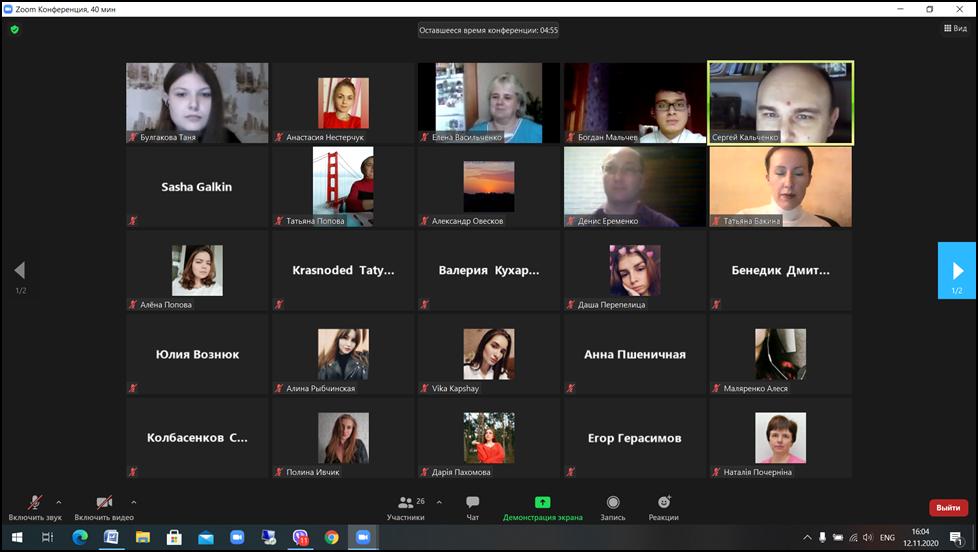Expand audio options arrow beside microphone
Image resolution: width=978 pixels, height=552 pixels.
click(x=59, y=502)
